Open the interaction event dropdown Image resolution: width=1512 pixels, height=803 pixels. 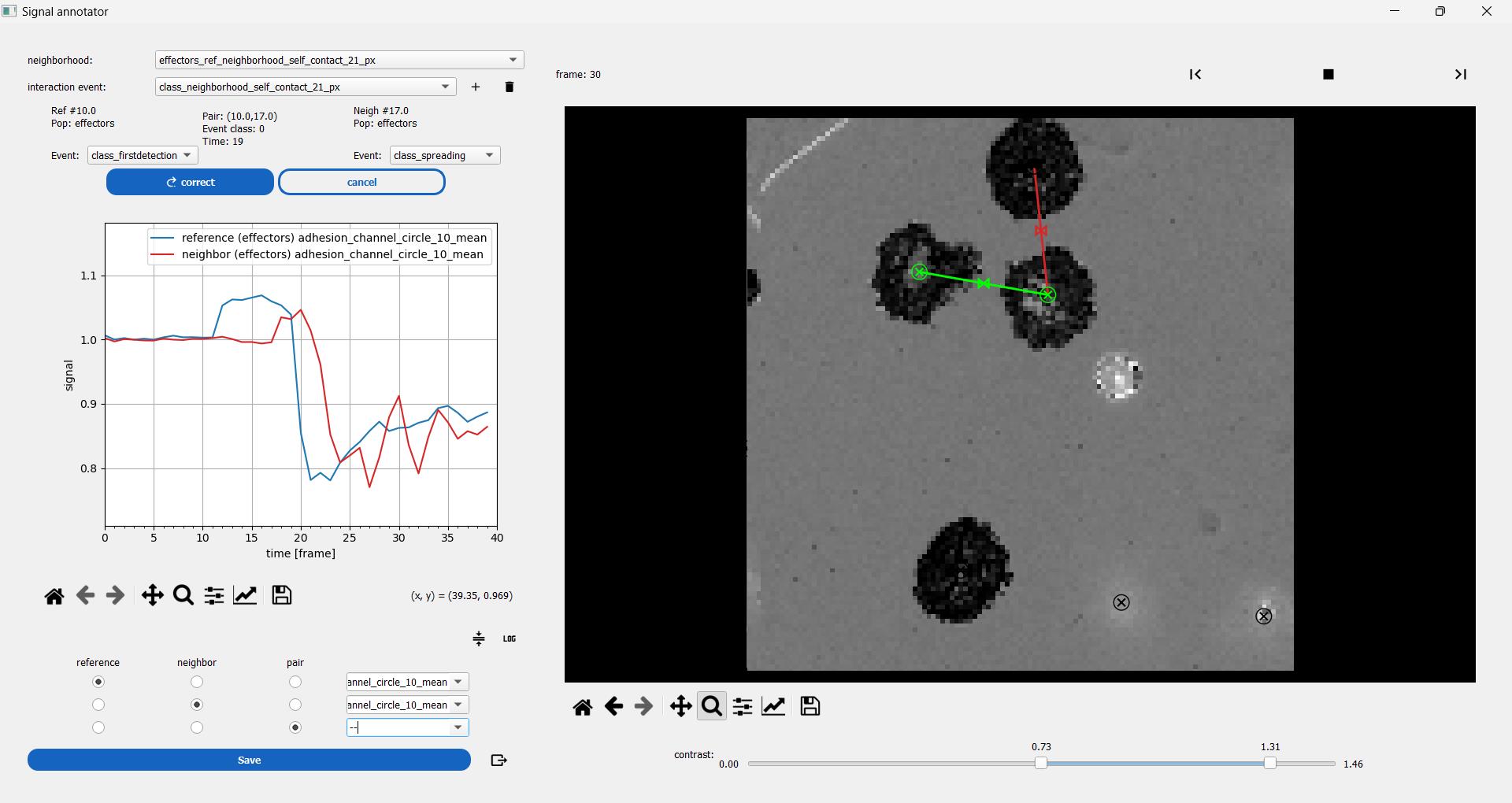point(306,87)
